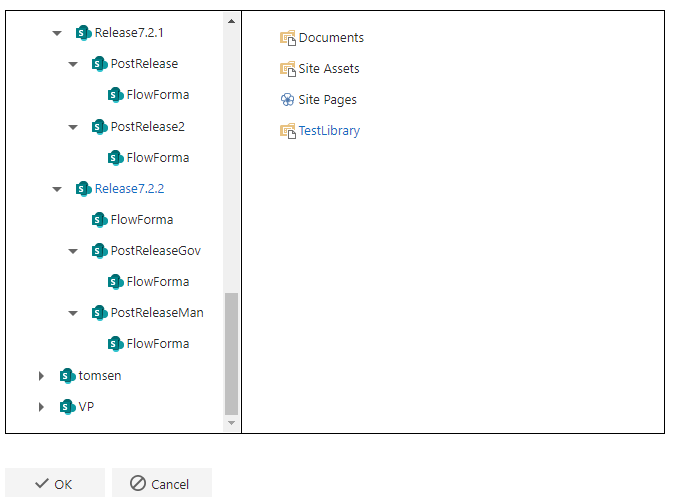
Task: Collapse the PostReleaseMan node
Action: pyautogui.click(x=73, y=313)
